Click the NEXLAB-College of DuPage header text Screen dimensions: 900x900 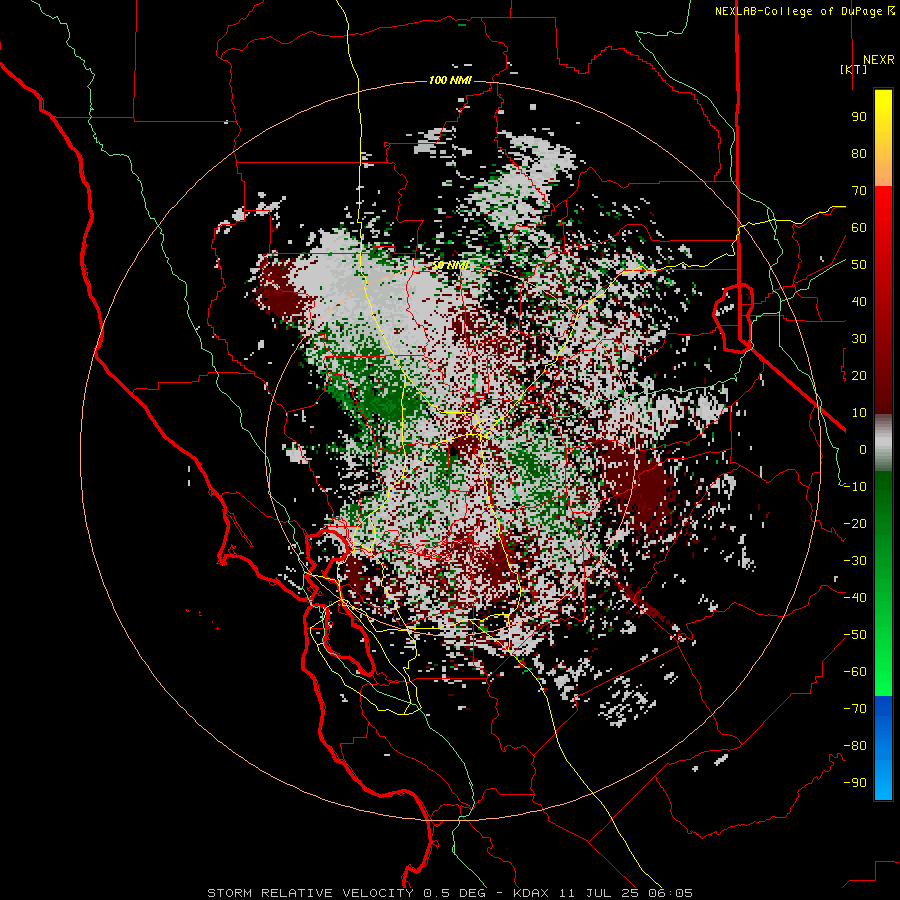click(804, 11)
